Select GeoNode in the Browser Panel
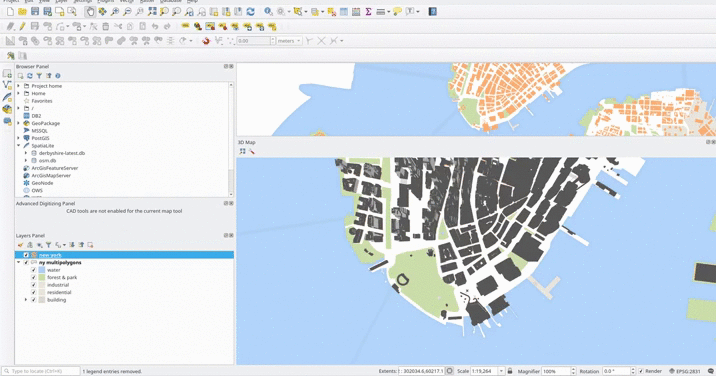The height and width of the screenshot is (376, 716). [x=42, y=183]
